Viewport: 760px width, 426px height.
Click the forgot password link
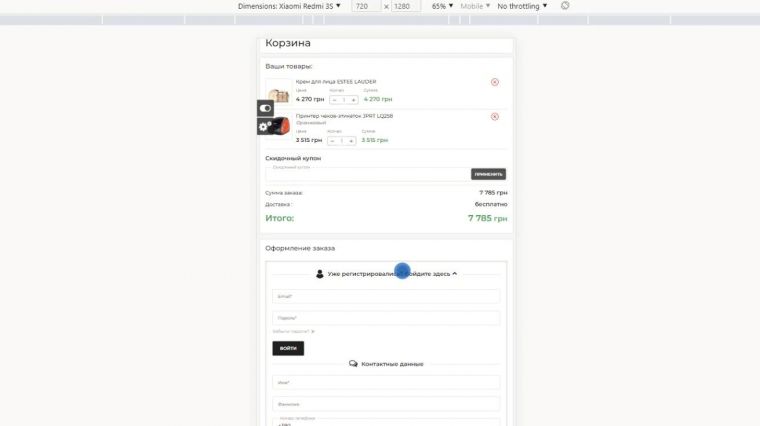pos(292,331)
